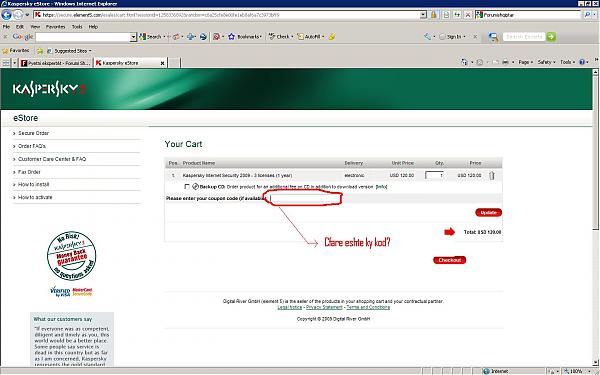The width and height of the screenshot is (600, 375).
Task: Click the red Checkout button
Action: tap(449, 260)
